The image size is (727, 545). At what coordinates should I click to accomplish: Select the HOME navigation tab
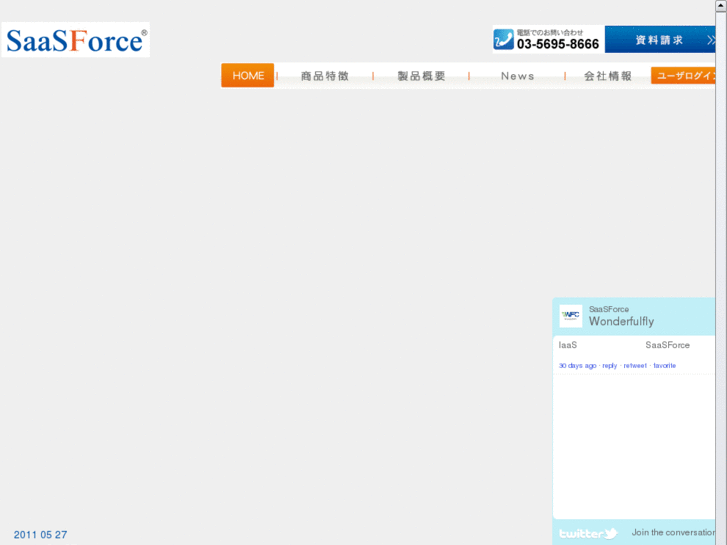pos(248,76)
